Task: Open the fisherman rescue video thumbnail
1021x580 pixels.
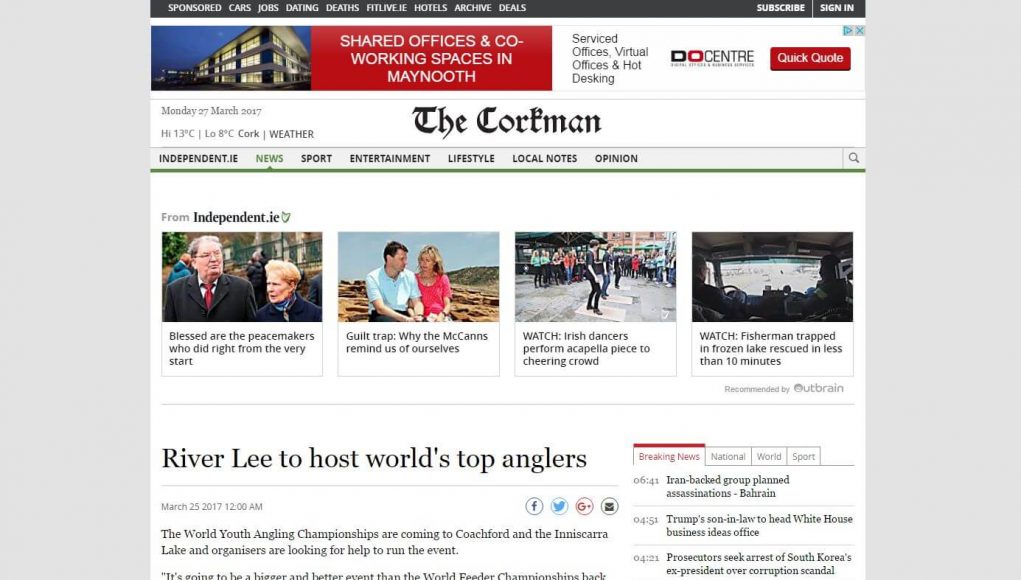Action: coord(772,277)
